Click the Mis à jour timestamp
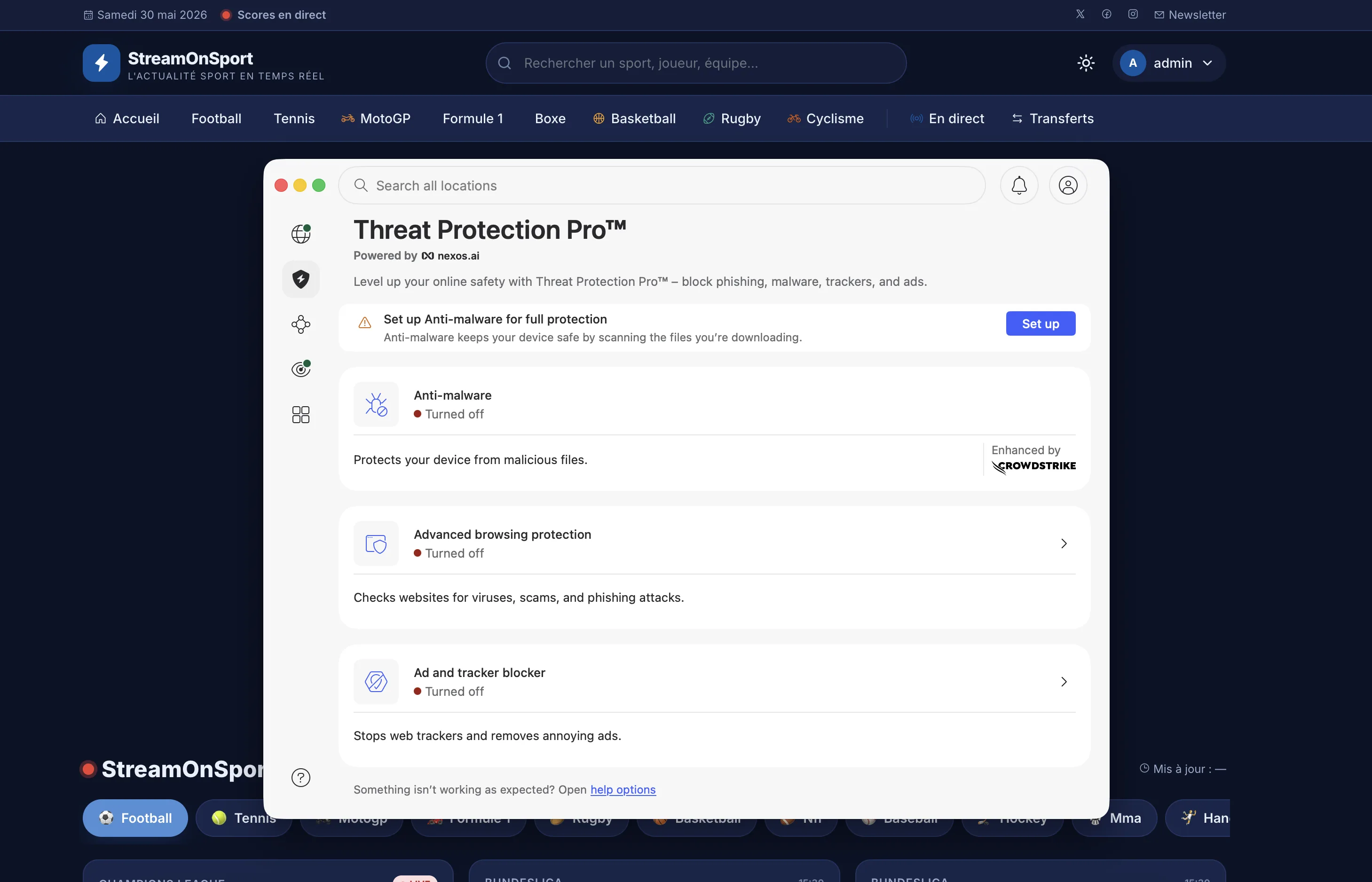The height and width of the screenshot is (882, 1372). (x=1183, y=769)
